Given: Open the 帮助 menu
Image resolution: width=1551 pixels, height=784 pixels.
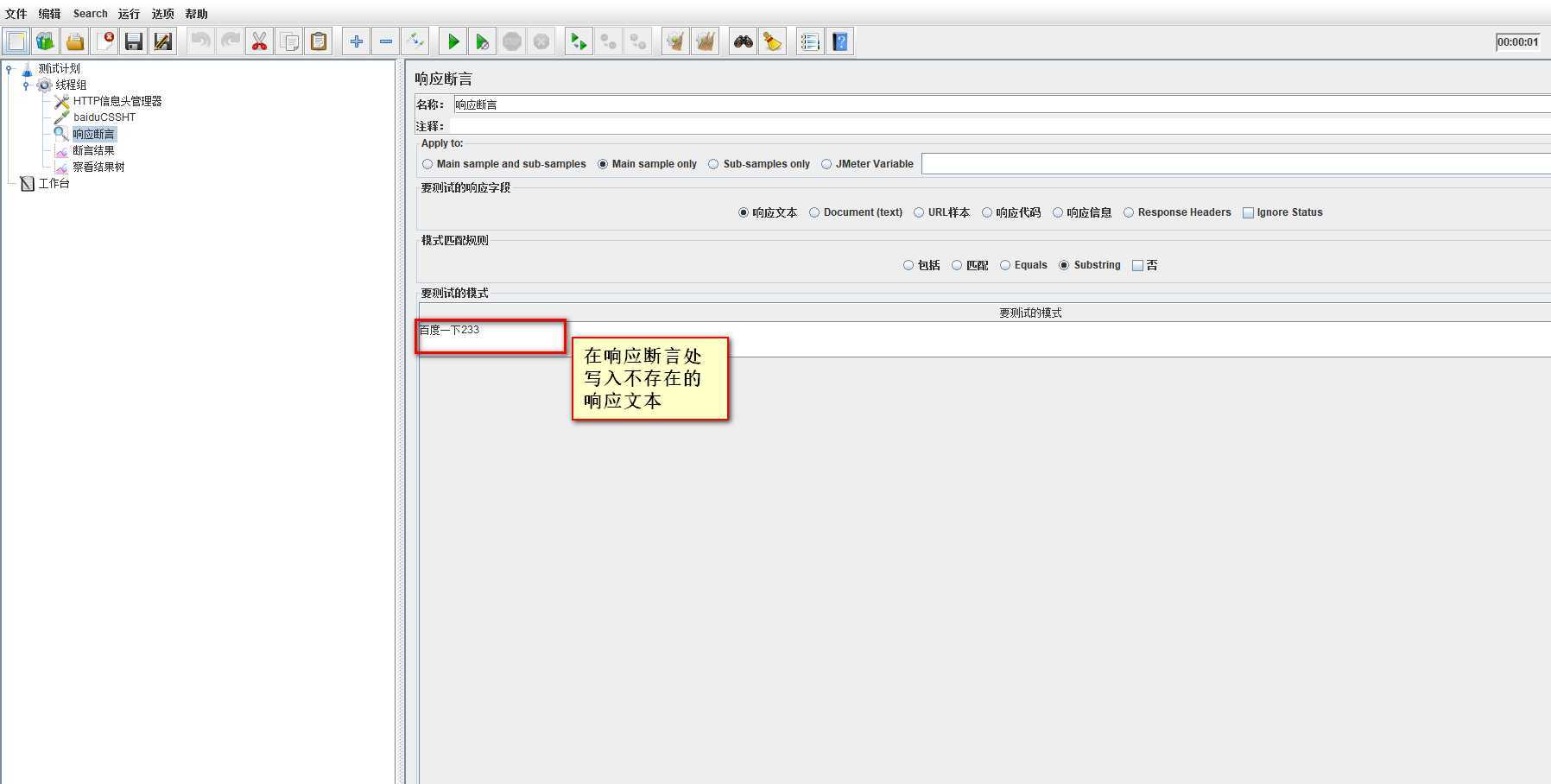Looking at the screenshot, I should 196,14.
